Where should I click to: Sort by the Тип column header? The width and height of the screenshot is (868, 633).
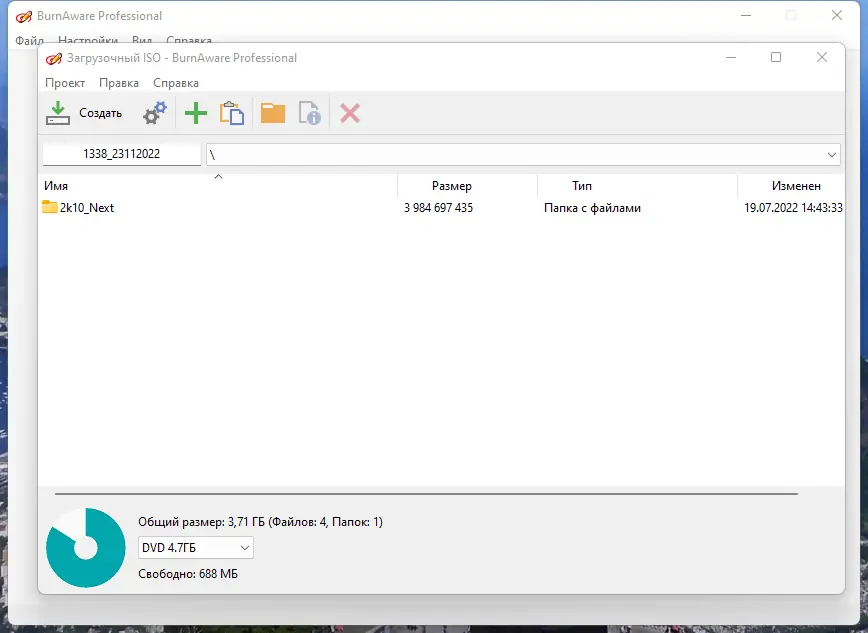tap(637, 186)
